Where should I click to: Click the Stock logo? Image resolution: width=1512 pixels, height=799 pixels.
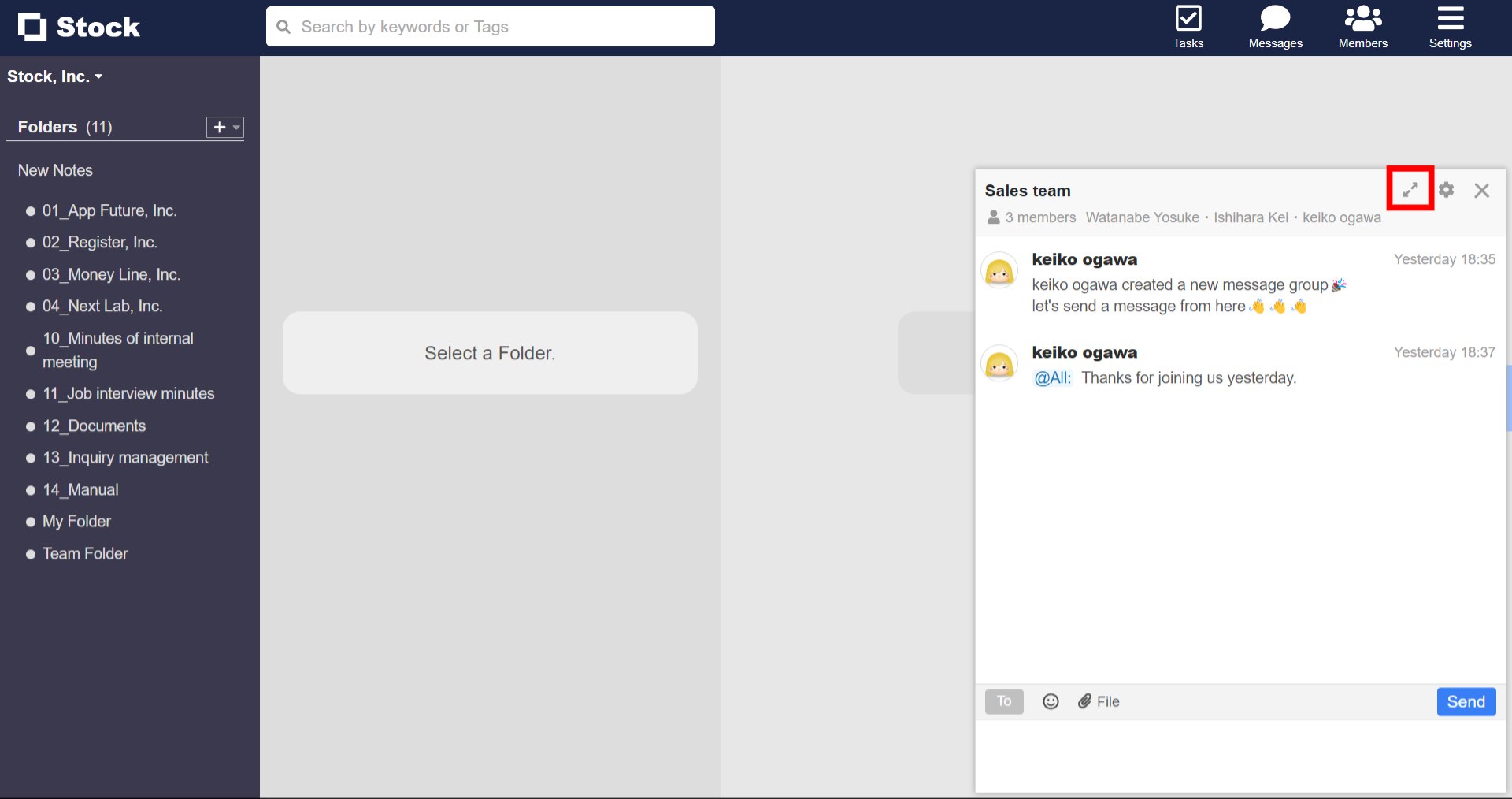(79, 26)
